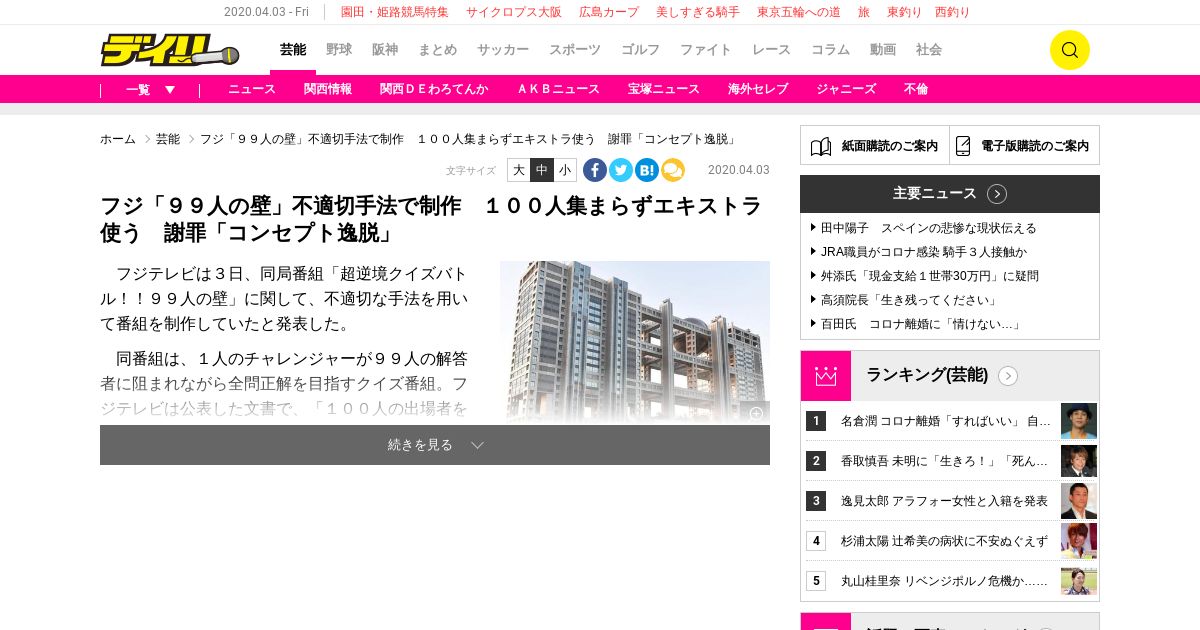The width and height of the screenshot is (1200, 630).
Task: Open 東釣り top link
Action: point(905,12)
